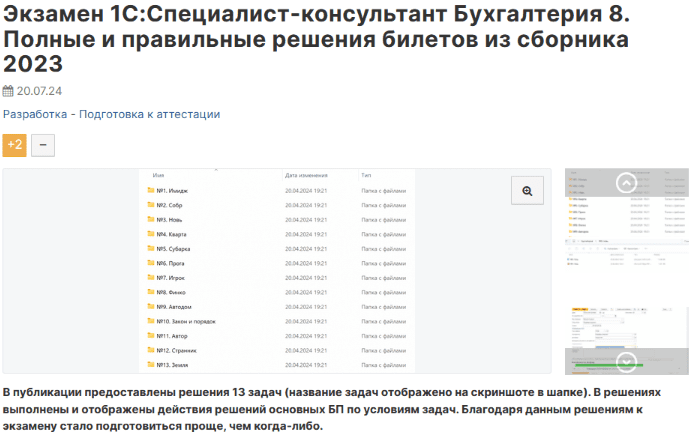Image resolution: width=692 pixels, height=436 pixels.
Task: Click the 20.07.24 publication date
Action: click(x=39, y=91)
